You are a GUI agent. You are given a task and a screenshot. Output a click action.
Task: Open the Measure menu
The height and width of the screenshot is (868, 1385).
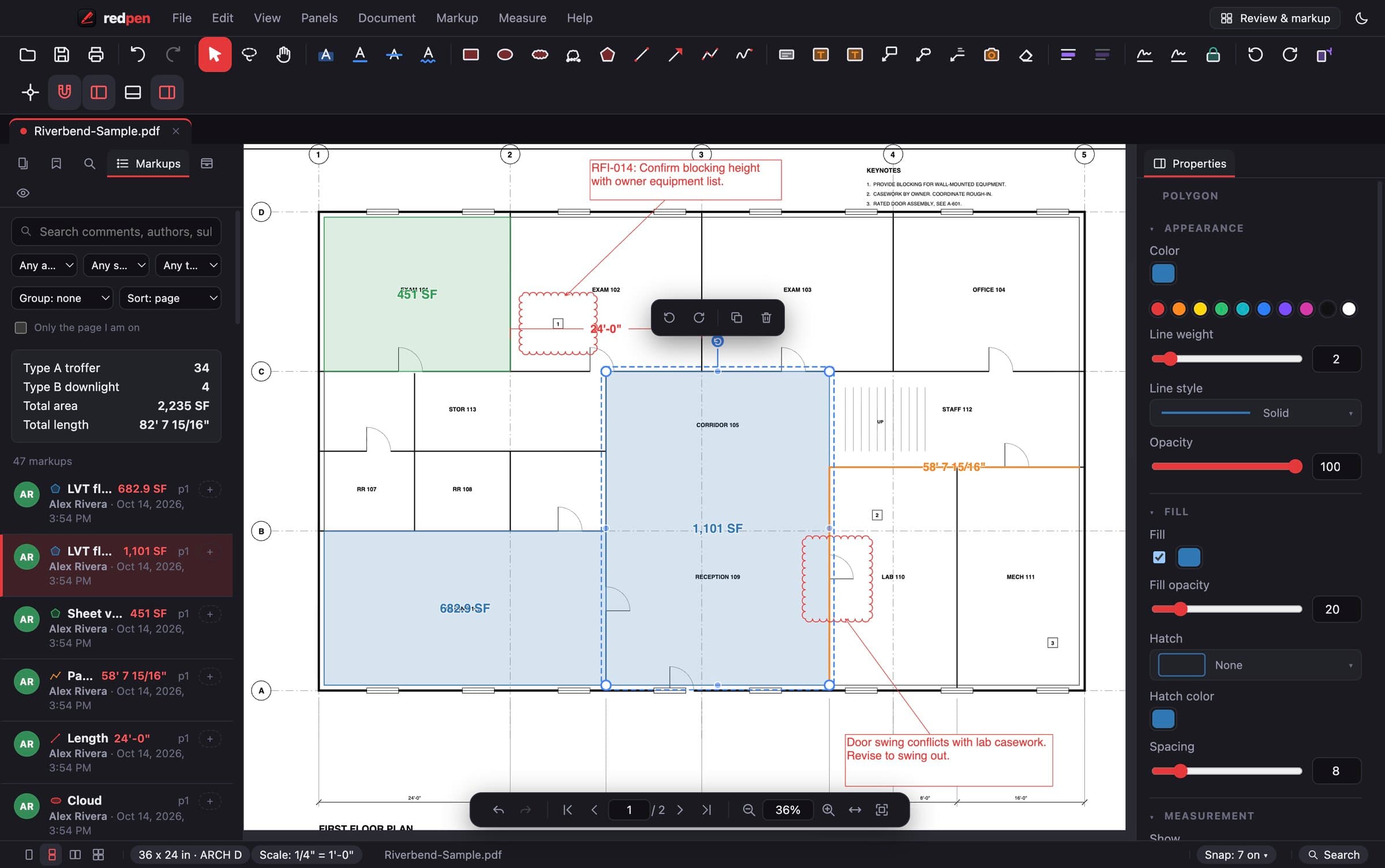pyautogui.click(x=522, y=18)
